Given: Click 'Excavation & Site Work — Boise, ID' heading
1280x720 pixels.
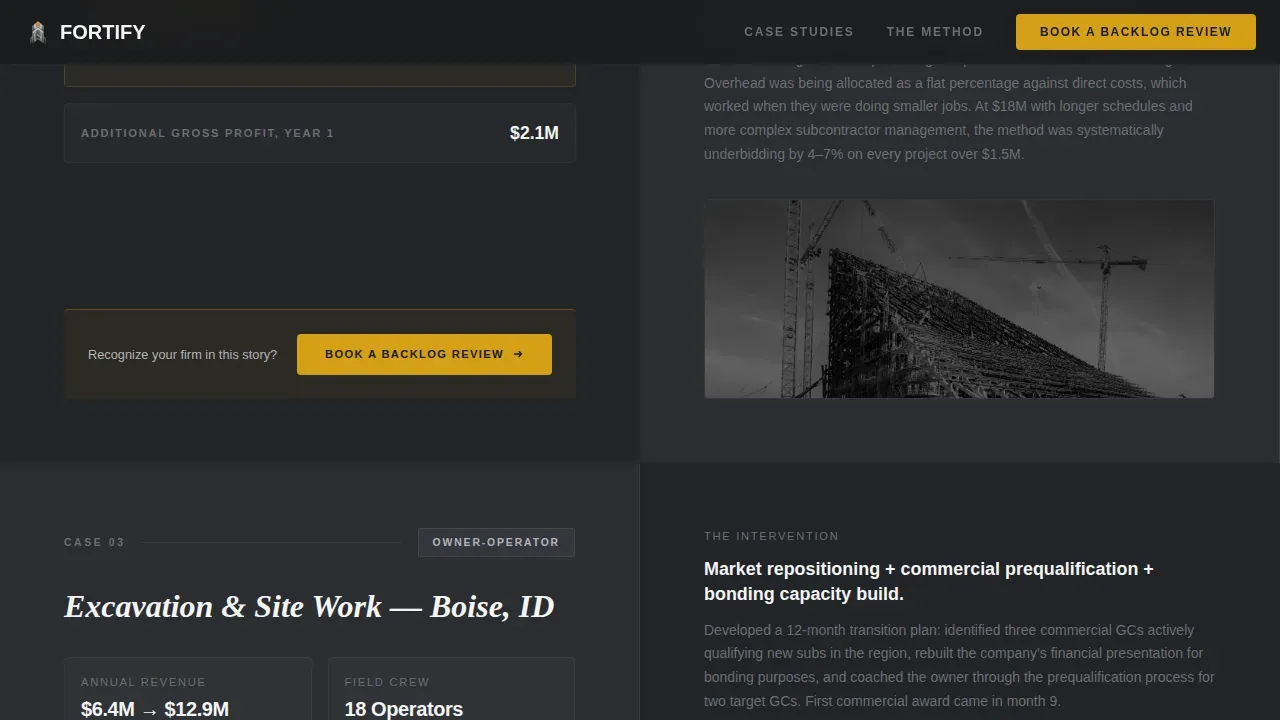Looking at the screenshot, I should (309, 607).
